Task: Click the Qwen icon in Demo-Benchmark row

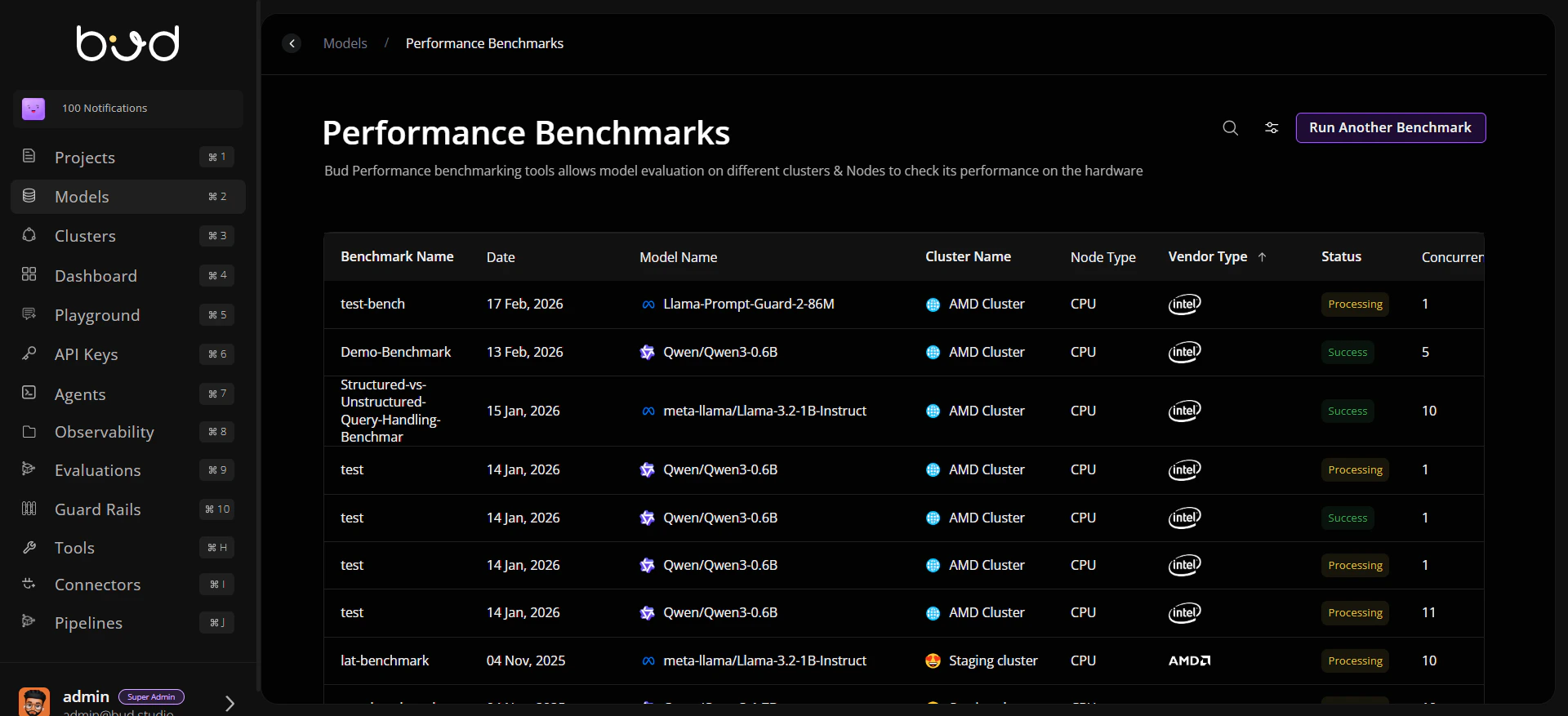Action: pyautogui.click(x=648, y=352)
